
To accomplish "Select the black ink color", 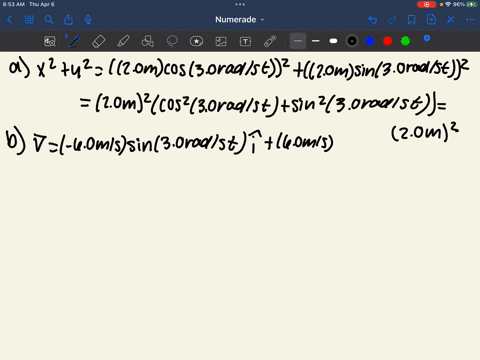I will click(352, 41).
